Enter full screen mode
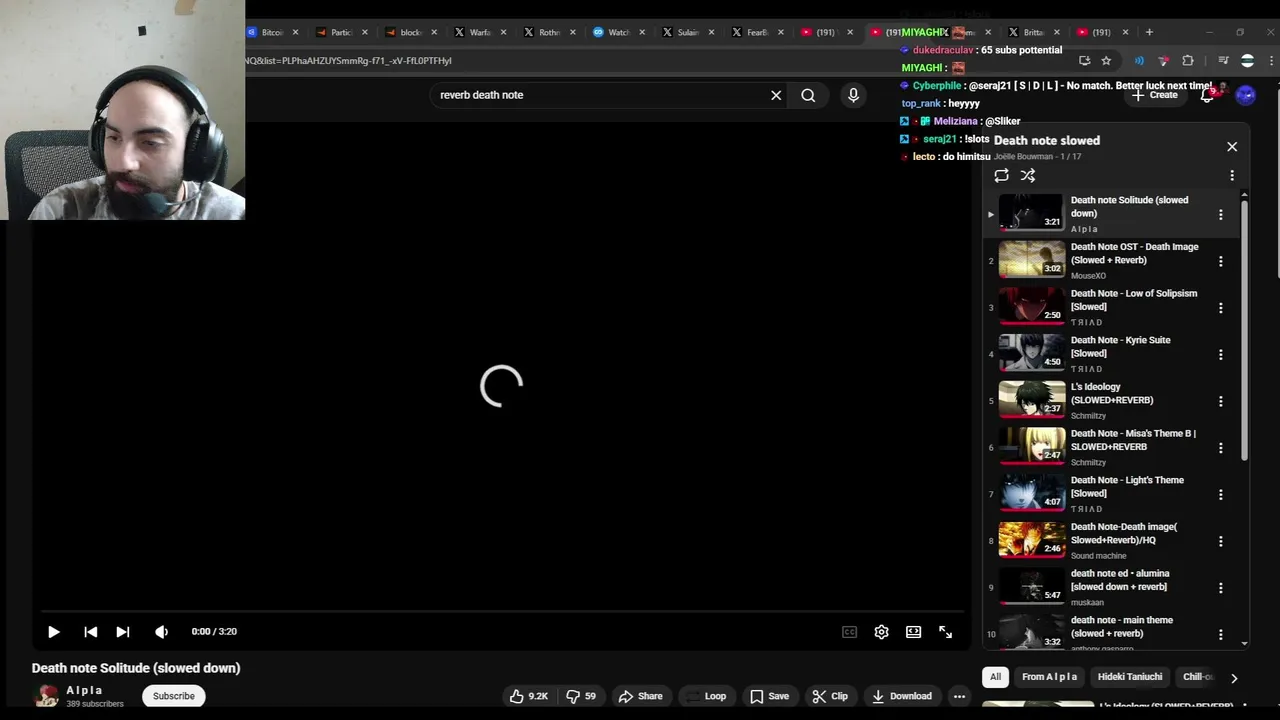 (x=945, y=632)
